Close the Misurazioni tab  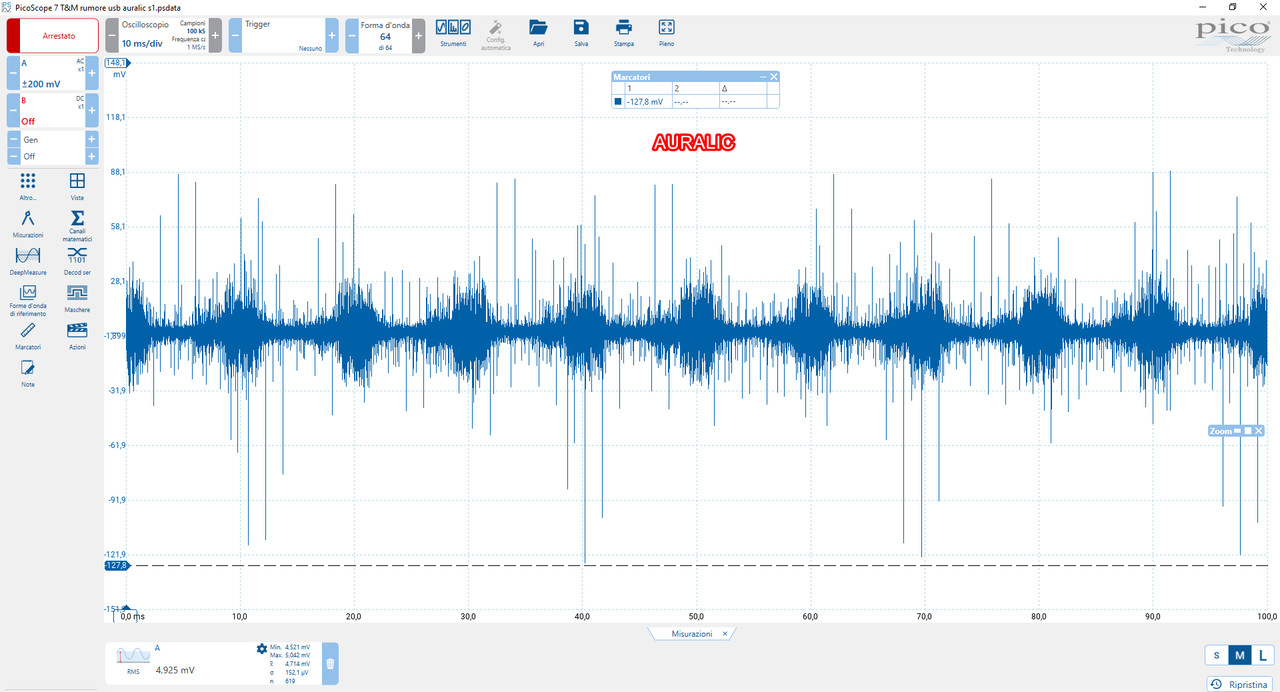(x=726, y=633)
